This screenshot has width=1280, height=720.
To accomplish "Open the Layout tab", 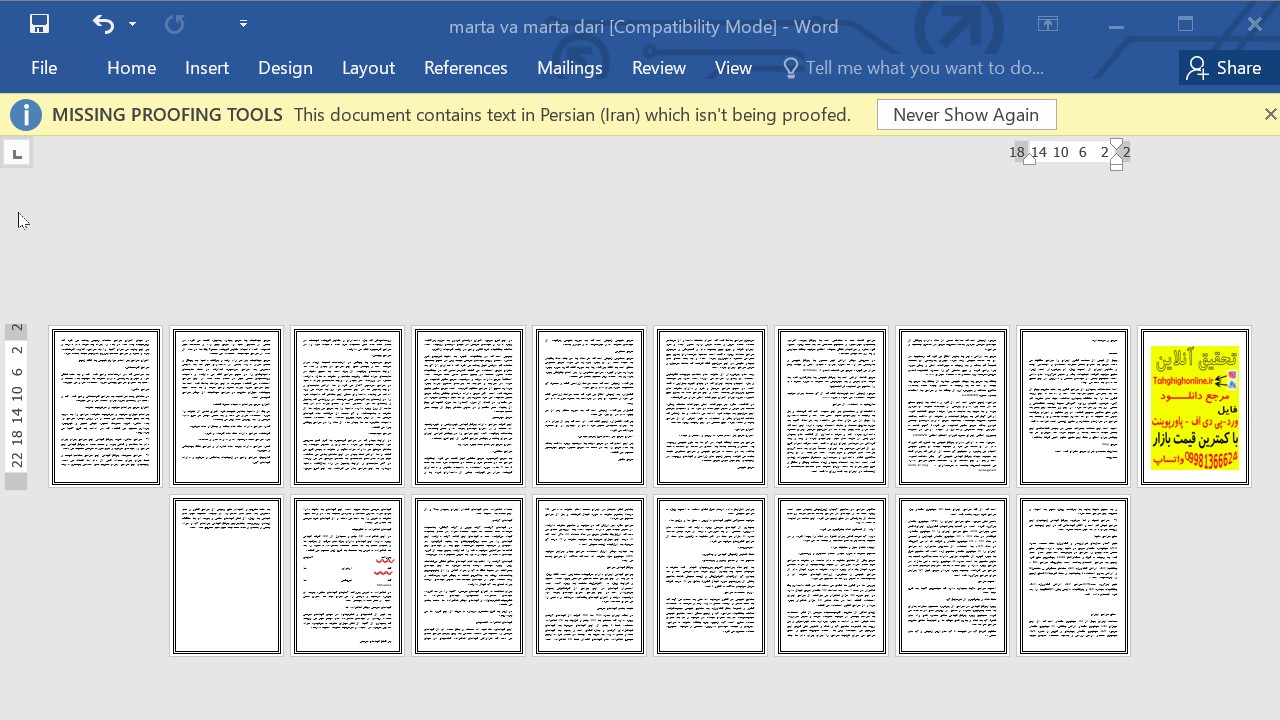I will click(x=368, y=68).
